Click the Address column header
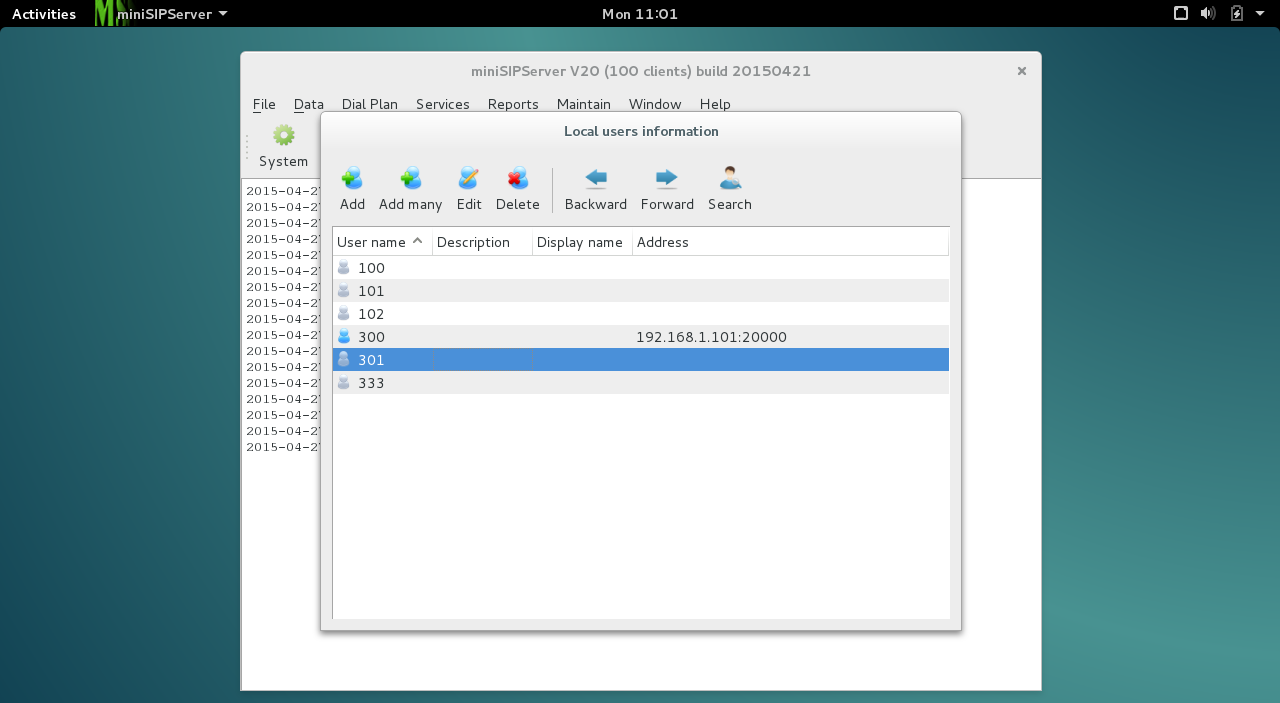Viewport: 1280px width, 703px height. click(791, 242)
